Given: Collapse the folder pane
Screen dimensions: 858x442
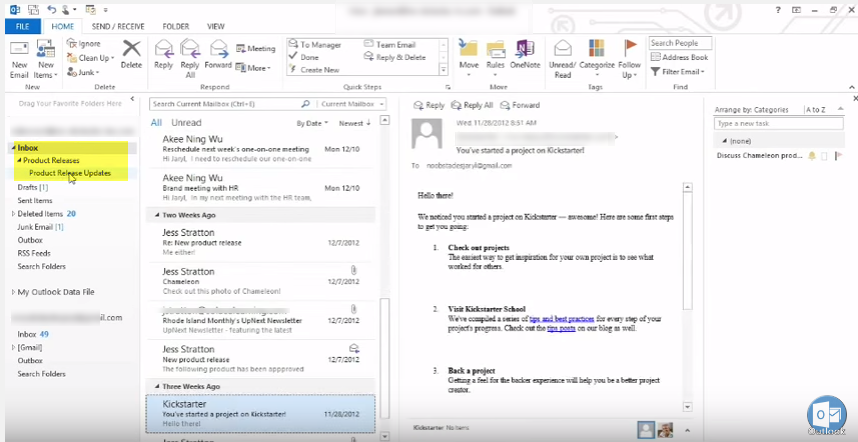Looking at the screenshot, I should [x=132, y=99].
